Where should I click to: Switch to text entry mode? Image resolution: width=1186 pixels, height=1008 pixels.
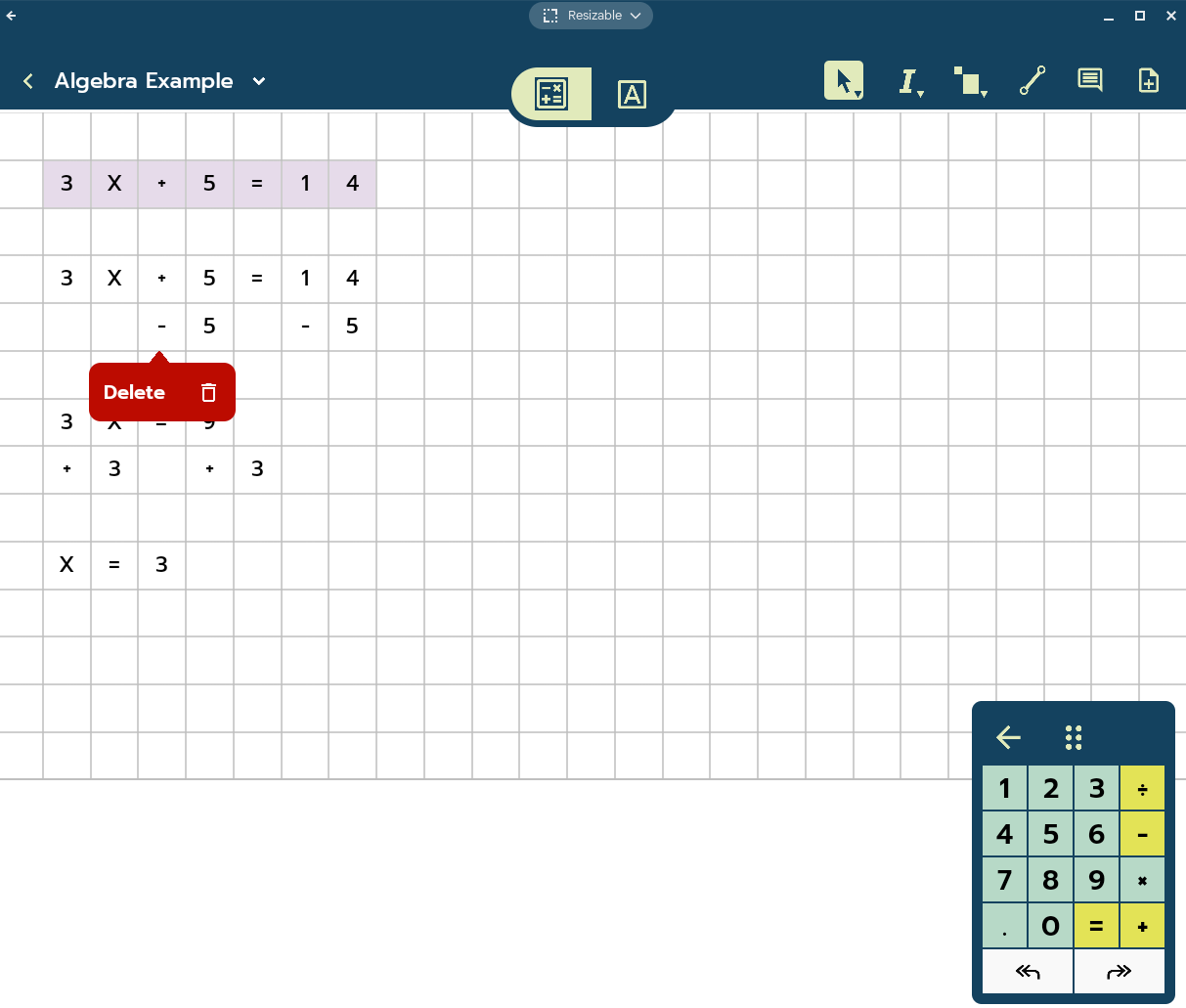point(632,94)
